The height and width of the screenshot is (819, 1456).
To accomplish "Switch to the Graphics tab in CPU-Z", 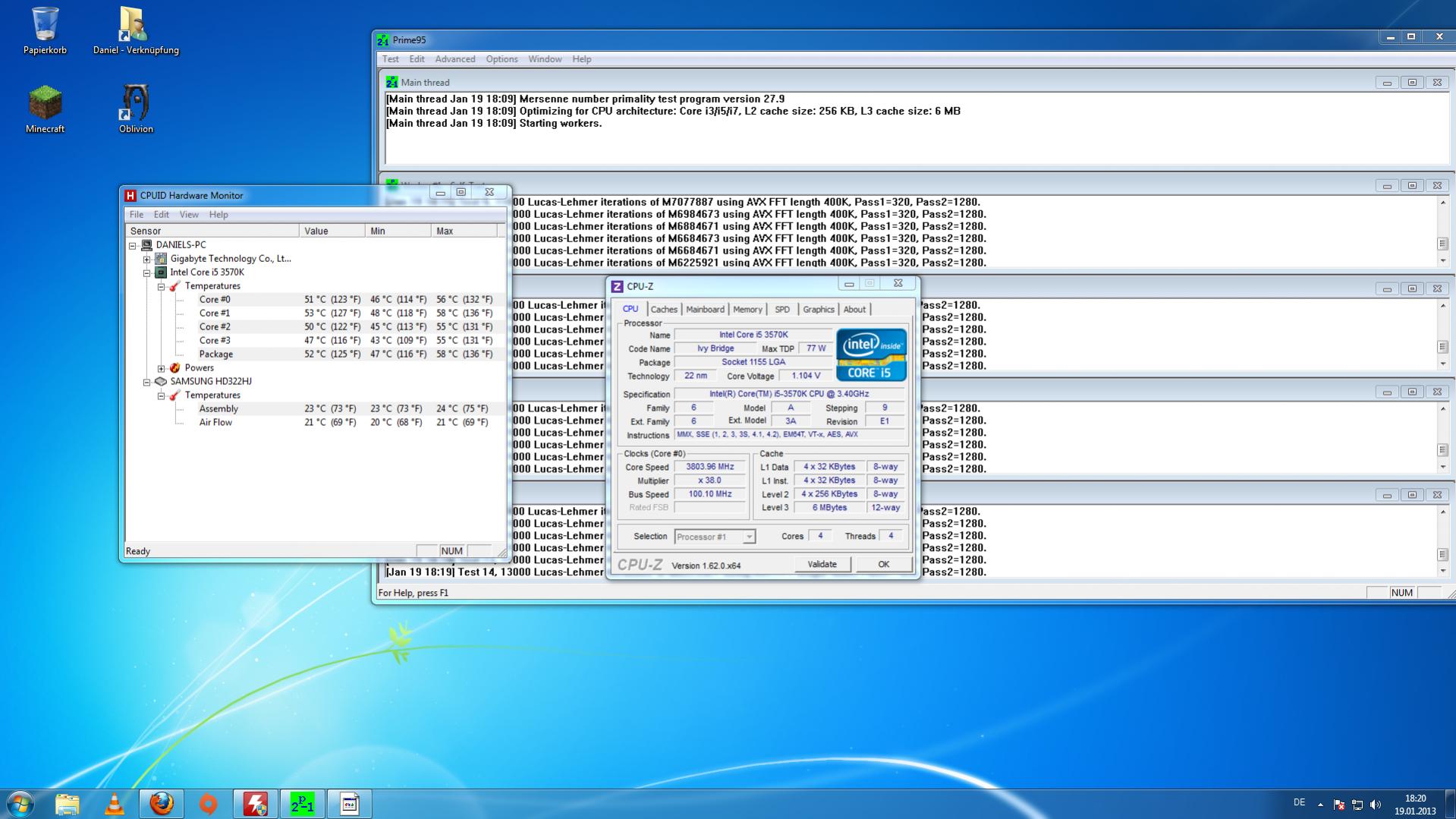I will coord(819,309).
